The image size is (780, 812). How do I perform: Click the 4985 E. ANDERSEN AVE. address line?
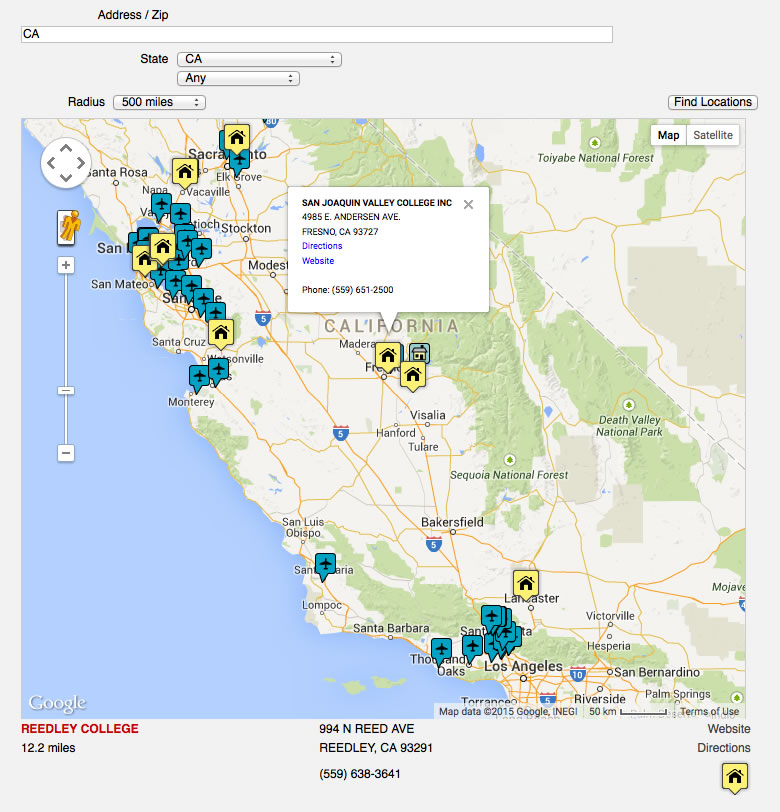tap(351, 217)
